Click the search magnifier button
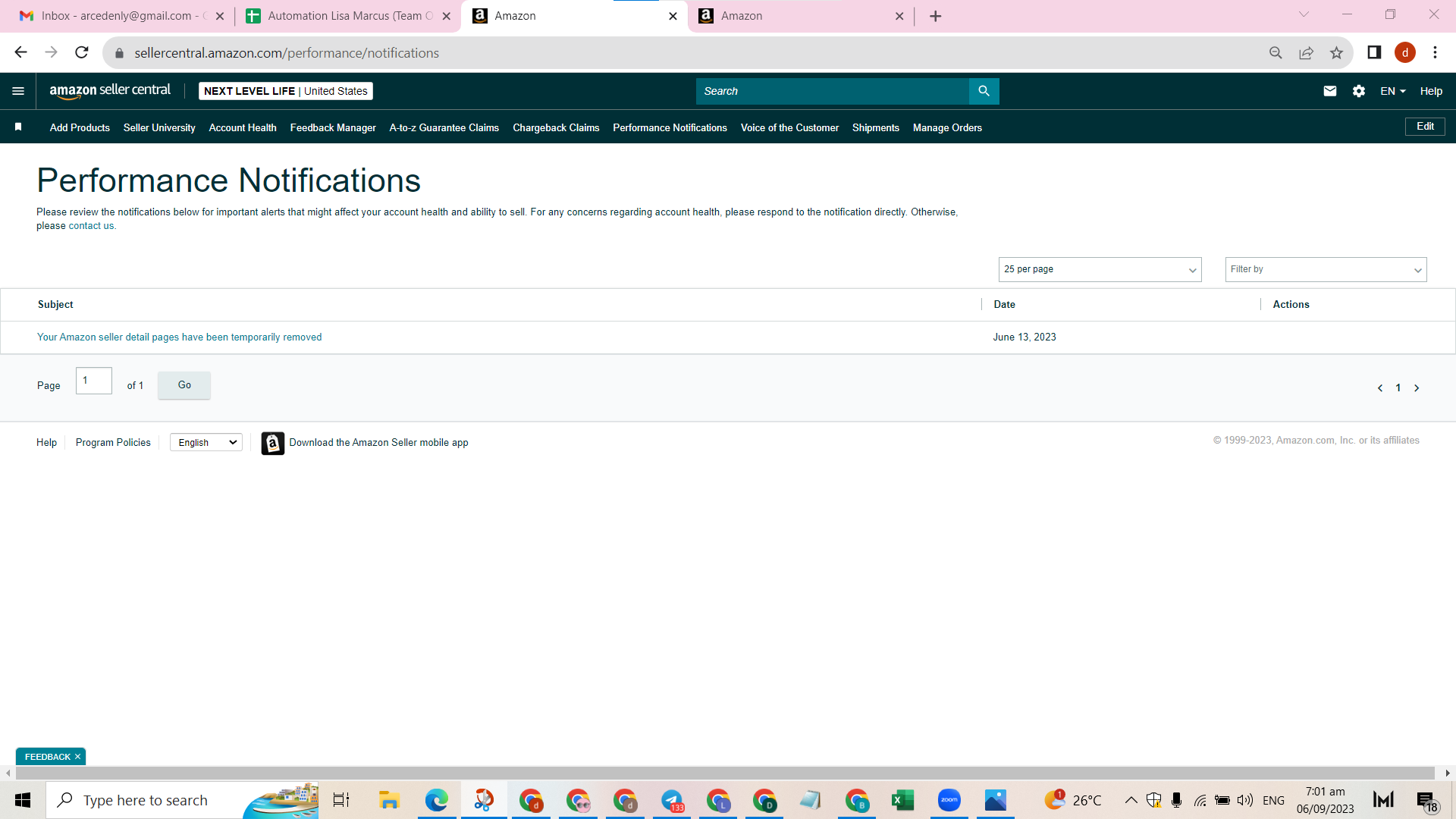Image resolution: width=1456 pixels, height=819 pixels. point(984,91)
